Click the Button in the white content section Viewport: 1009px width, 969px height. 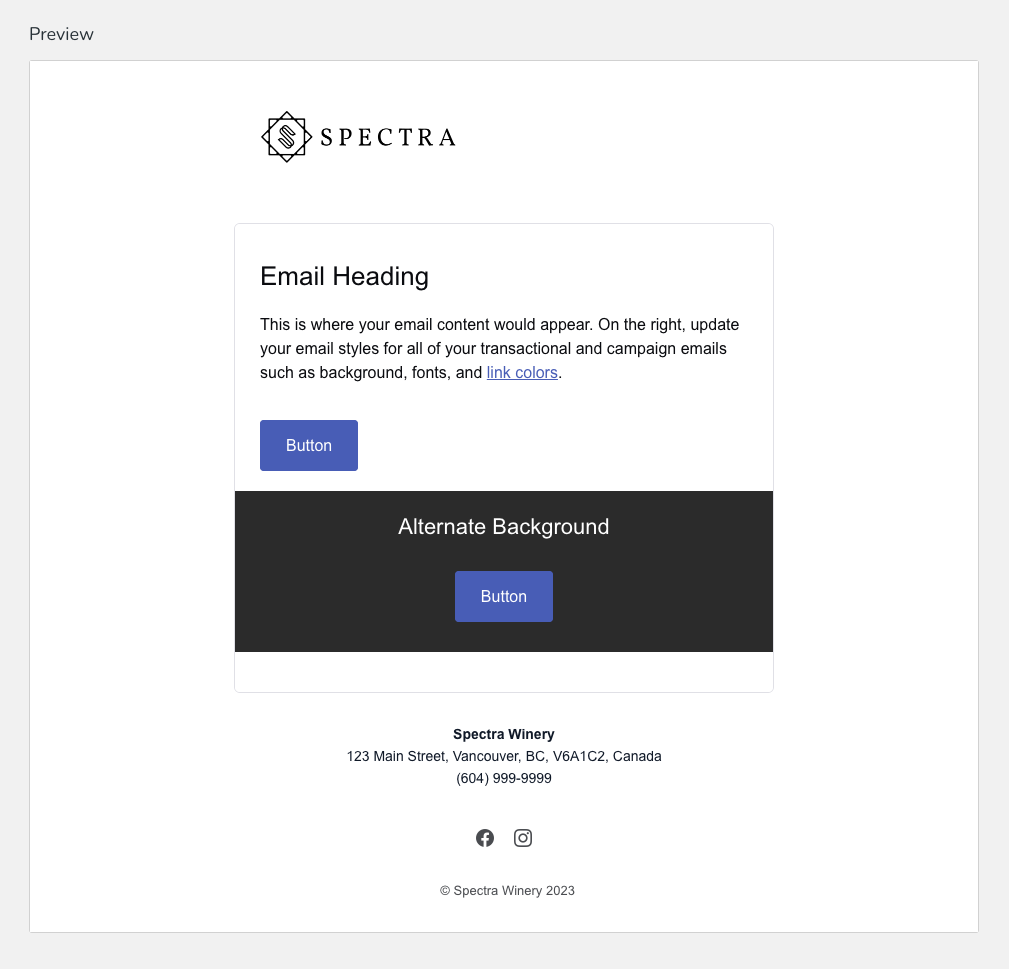(308, 445)
